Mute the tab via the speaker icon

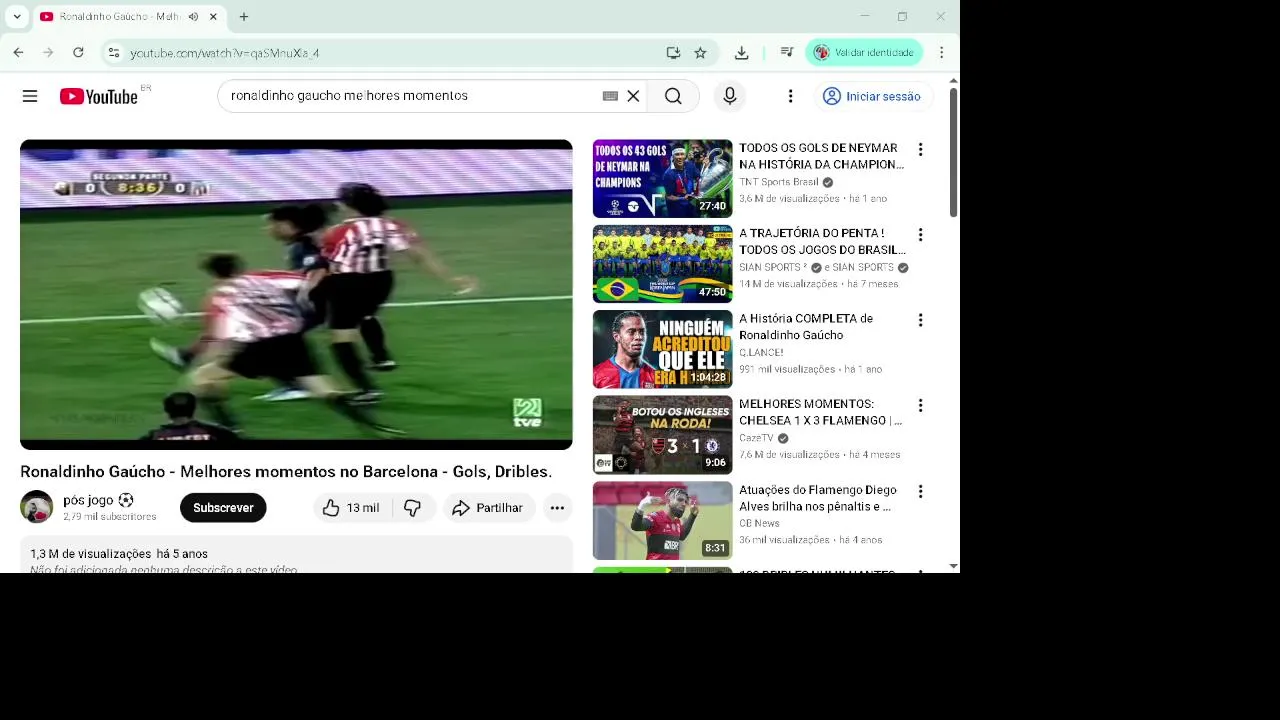pyautogui.click(x=193, y=17)
